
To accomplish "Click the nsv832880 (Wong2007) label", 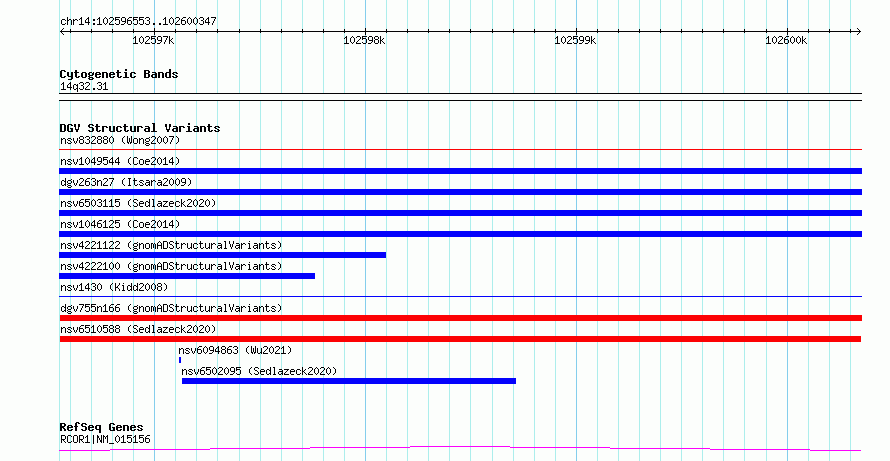I will point(120,140).
